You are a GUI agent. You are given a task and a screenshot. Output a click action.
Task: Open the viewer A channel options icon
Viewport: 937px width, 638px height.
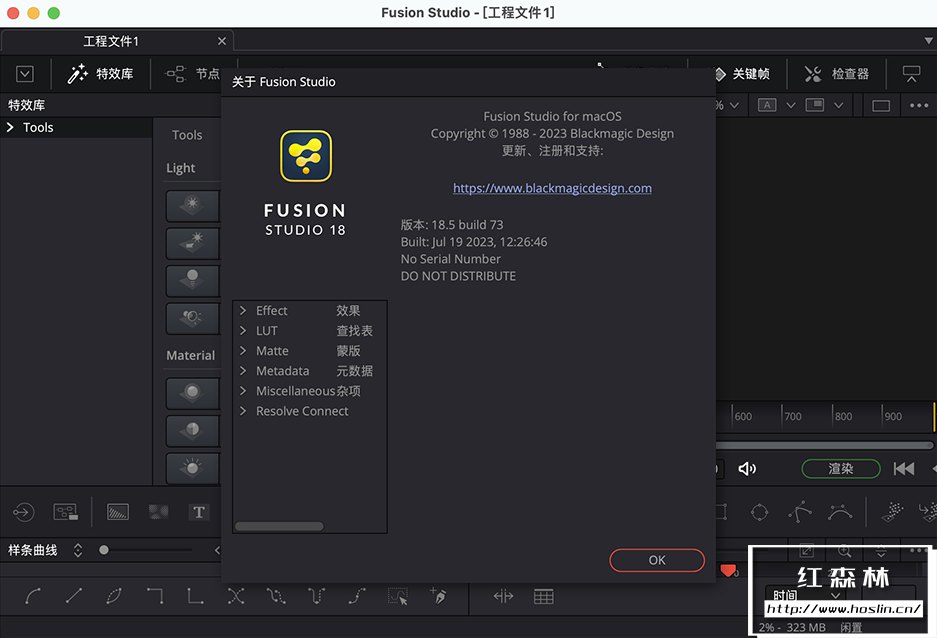[767, 105]
